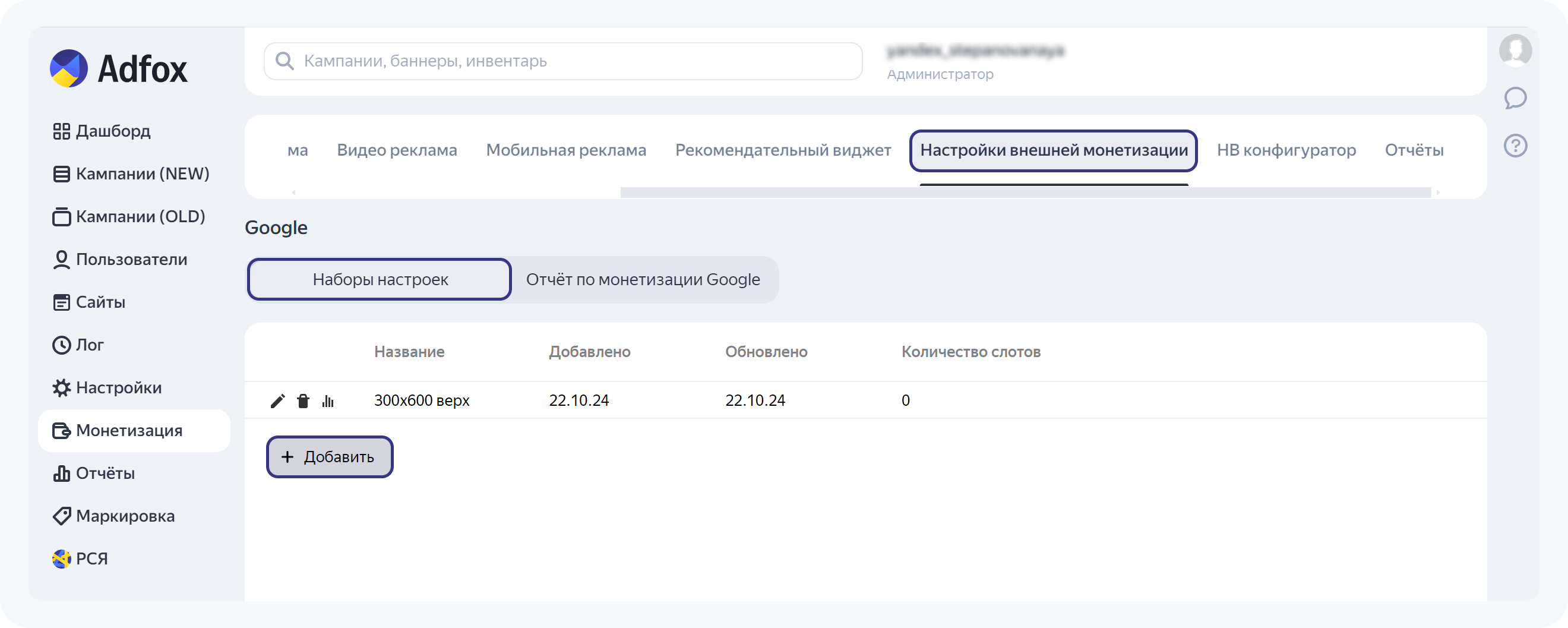View statistics for 300x600 верх

coord(328,400)
